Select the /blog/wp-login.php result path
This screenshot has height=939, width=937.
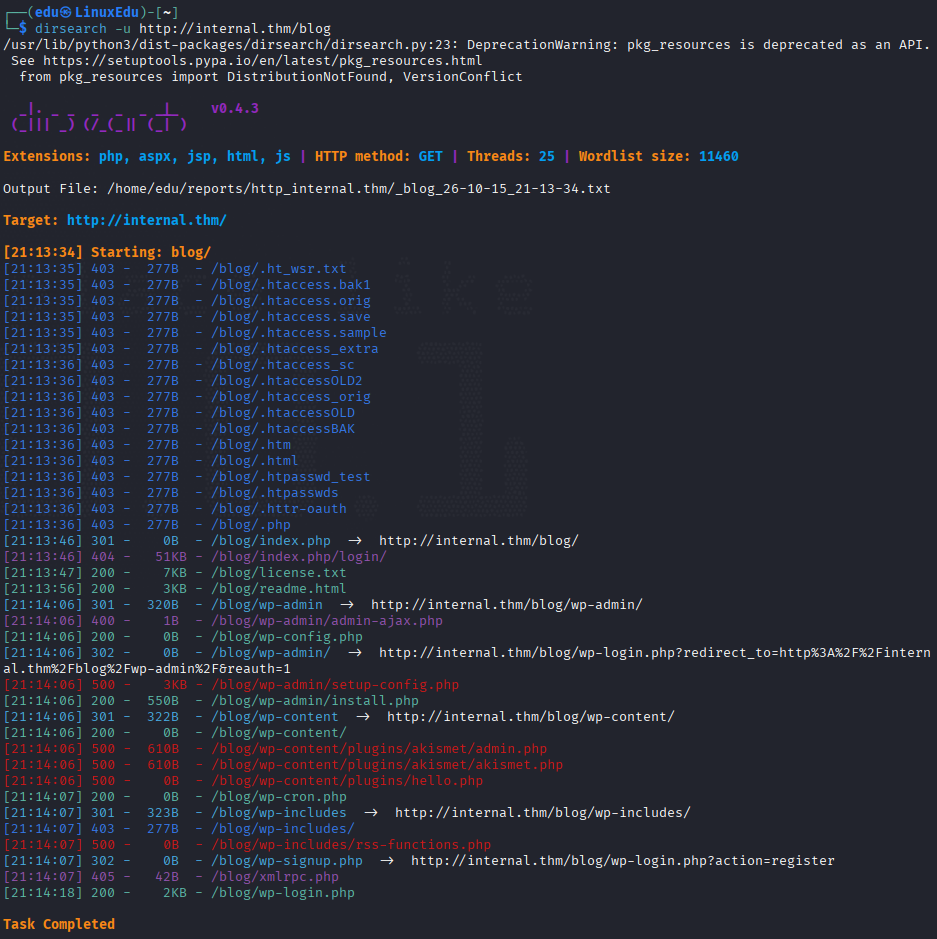pos(283,893)
